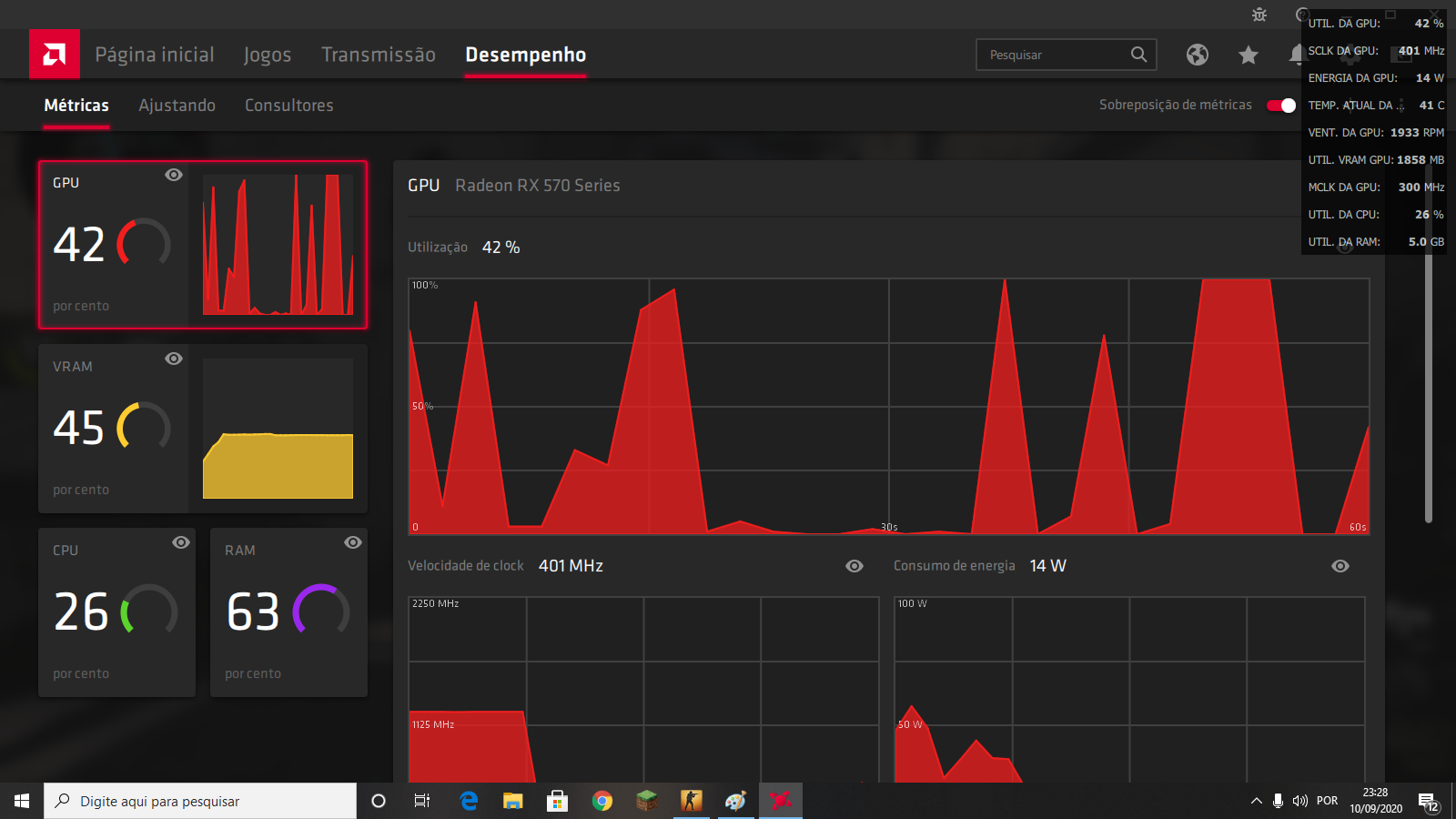The height and width of the screenshot is (819, 1456).
Task: Select the RAM metrics card
Action: coord(288,612)
